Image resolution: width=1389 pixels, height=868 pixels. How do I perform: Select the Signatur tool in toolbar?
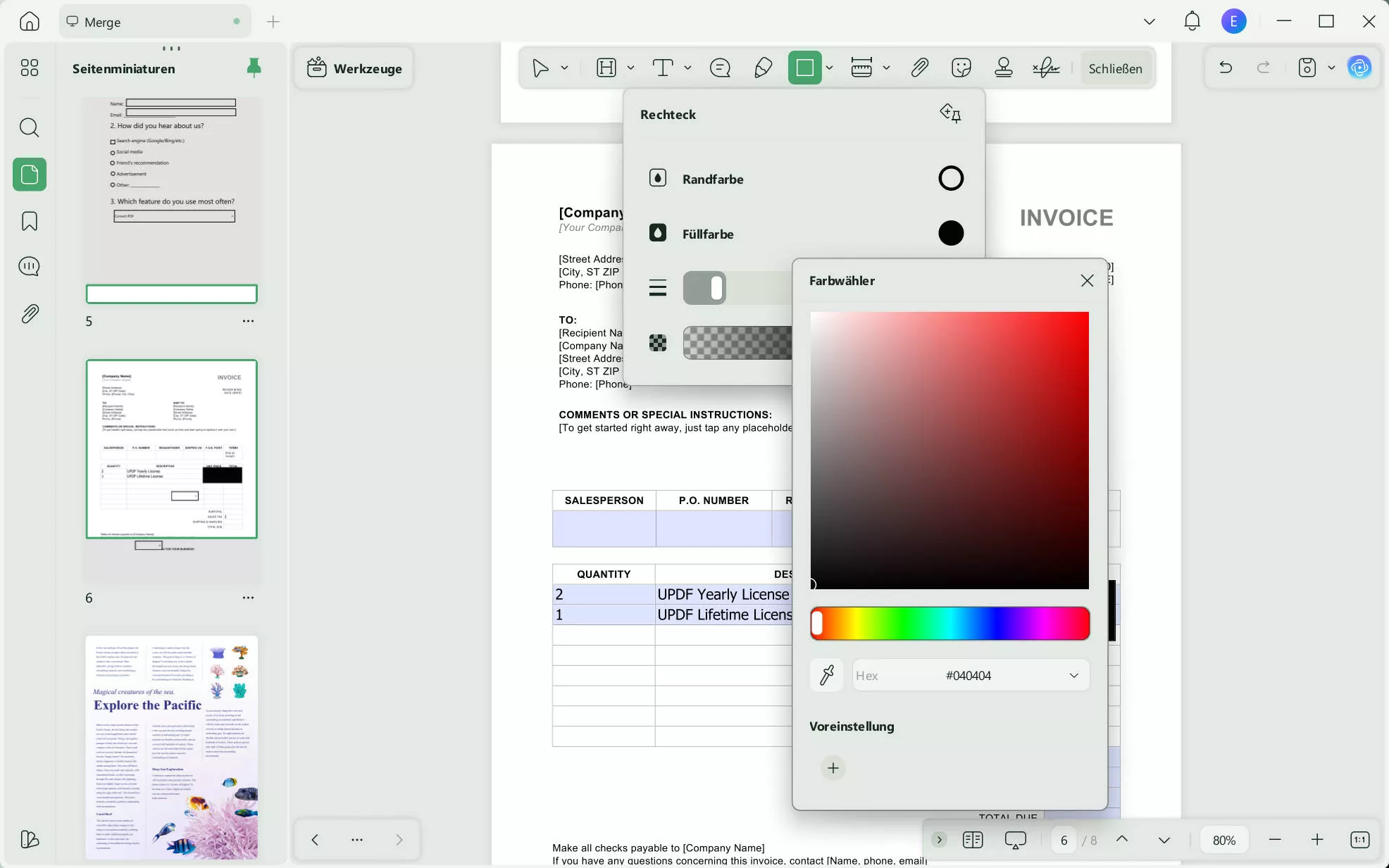1045,68
